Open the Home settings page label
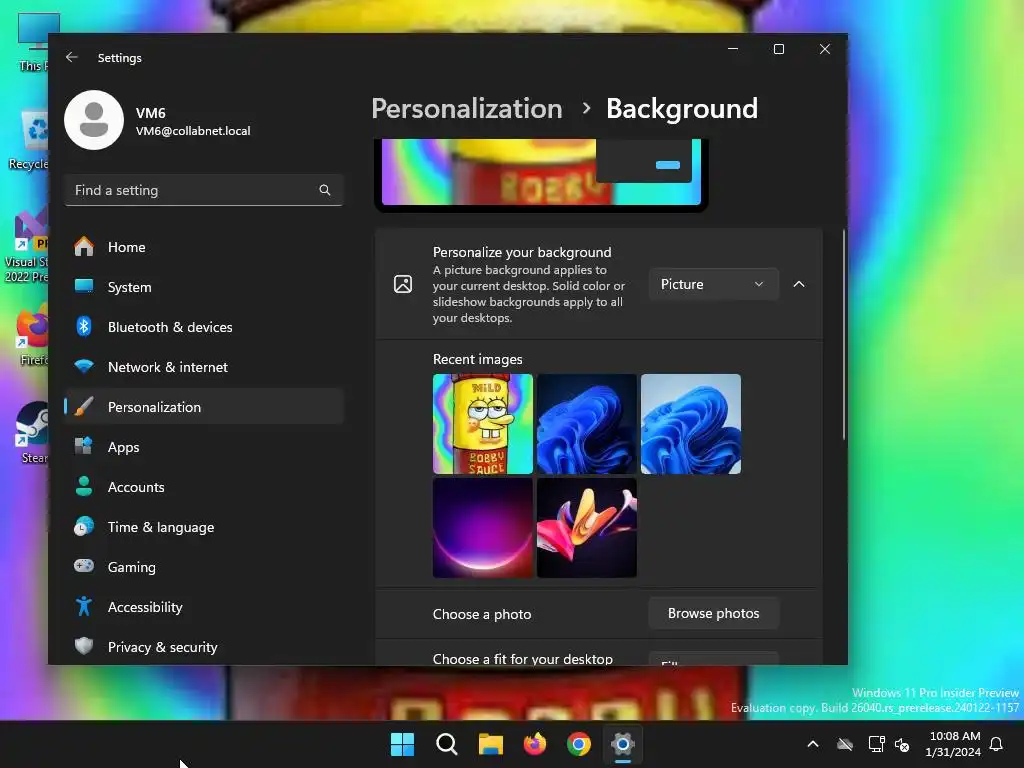 coord(127,247)
